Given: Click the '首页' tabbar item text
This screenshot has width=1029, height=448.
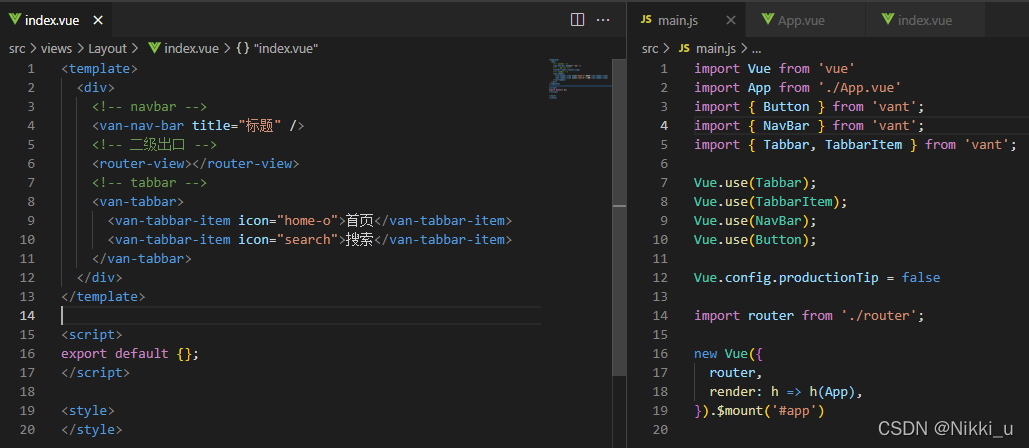Looking at the screenshot, I should pyautogui.click(x=360, y=220).
